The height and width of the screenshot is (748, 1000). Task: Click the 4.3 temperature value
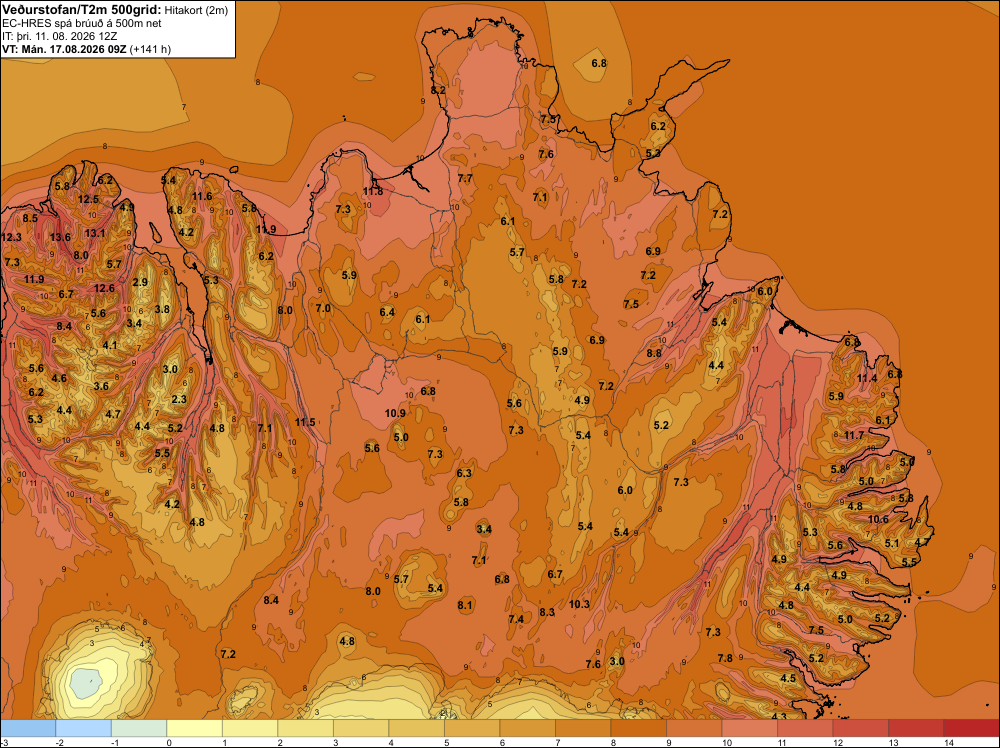(x=779, y=717)
